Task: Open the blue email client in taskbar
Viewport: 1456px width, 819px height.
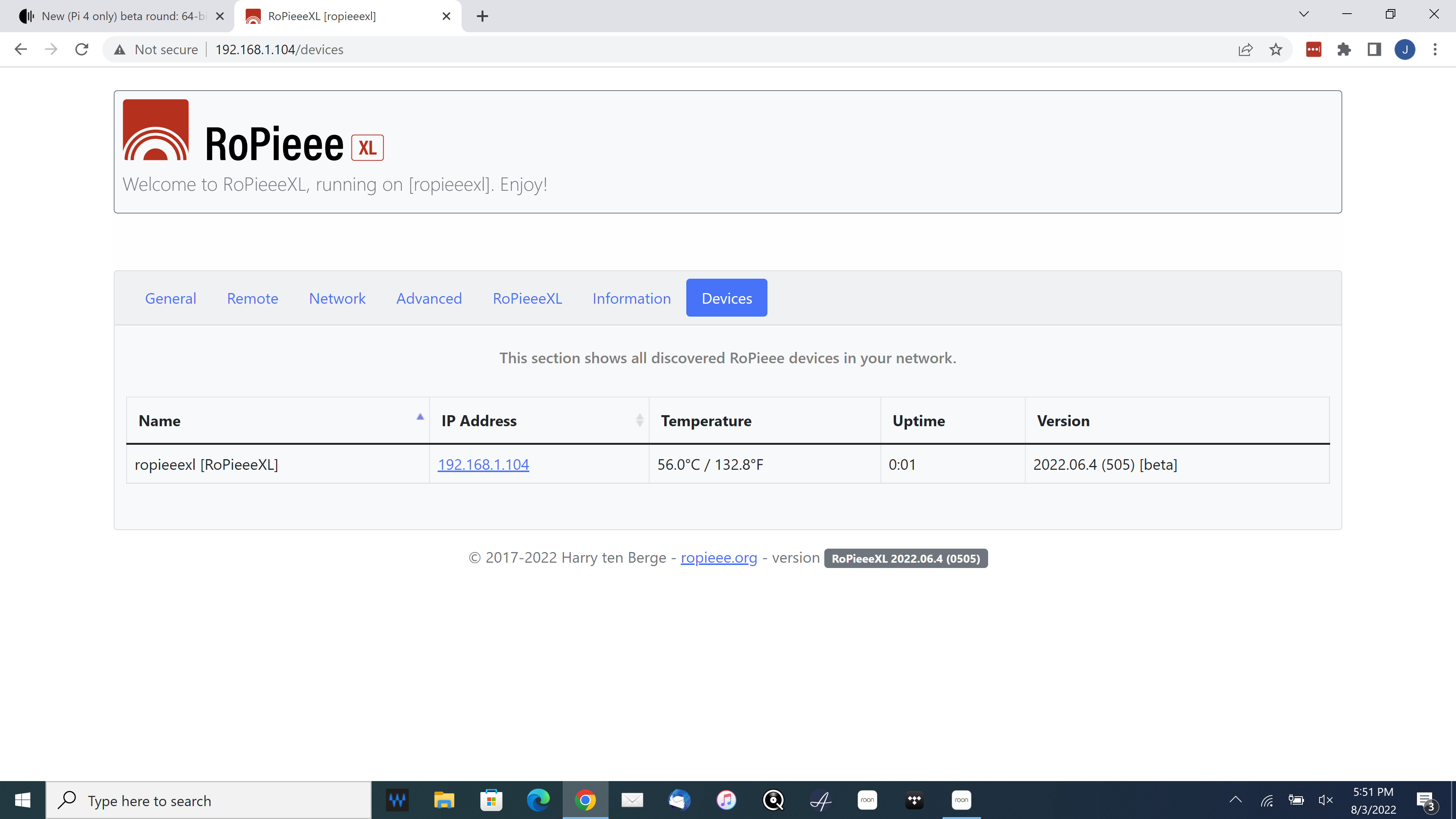Action: [679, 800]
